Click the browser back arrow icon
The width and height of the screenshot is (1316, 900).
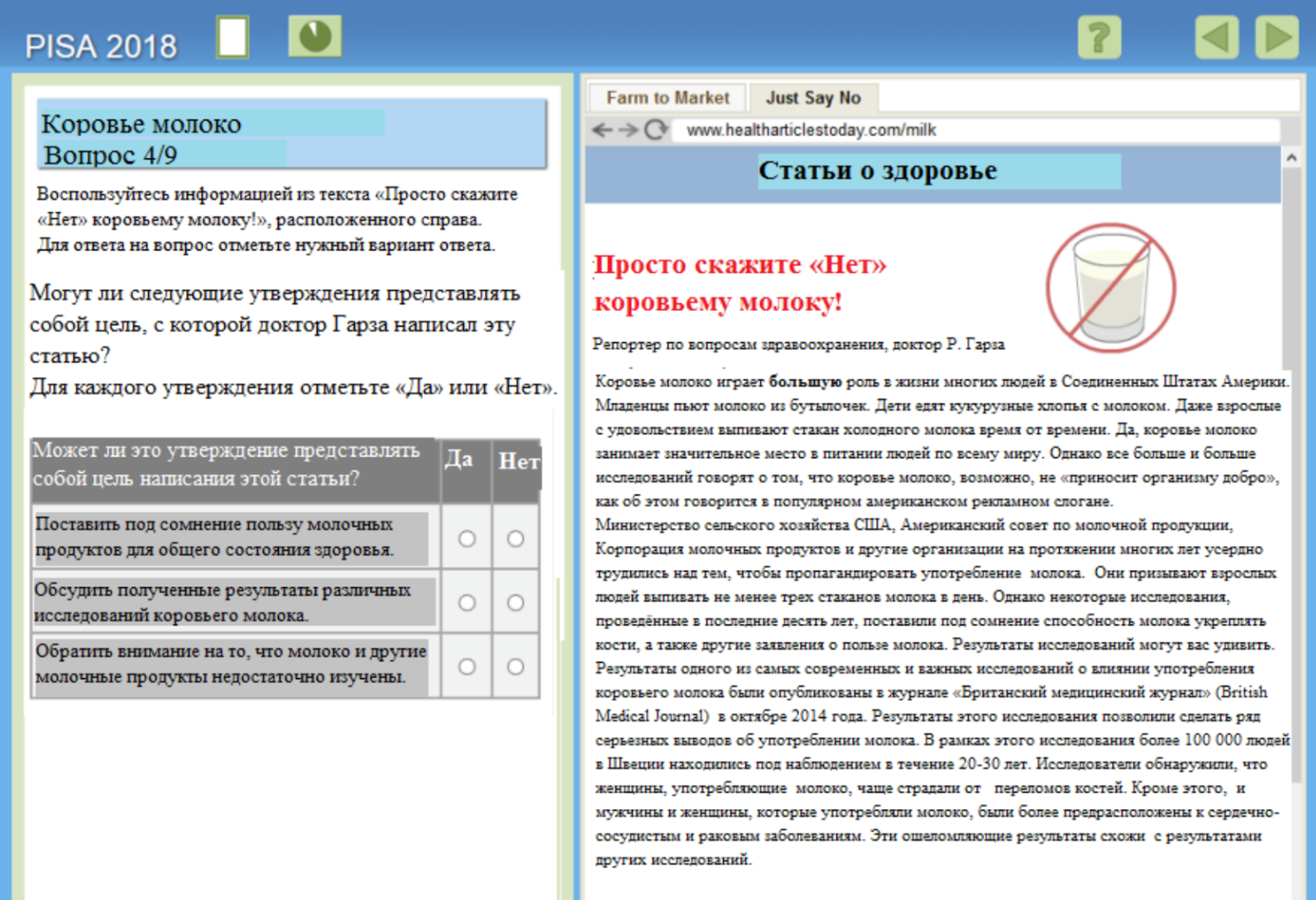point(602,130)
